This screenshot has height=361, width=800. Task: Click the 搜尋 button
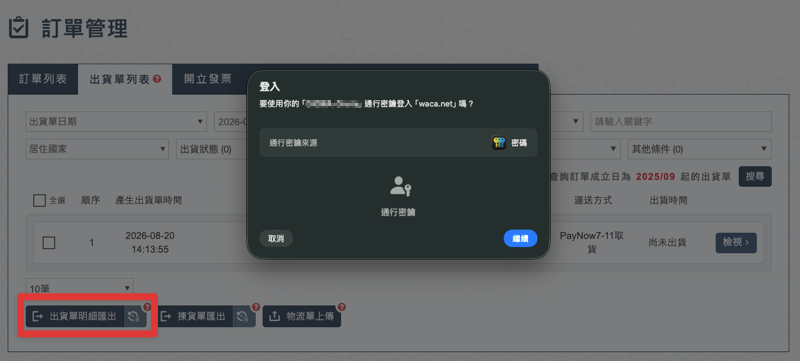click(x=755, y=176)
